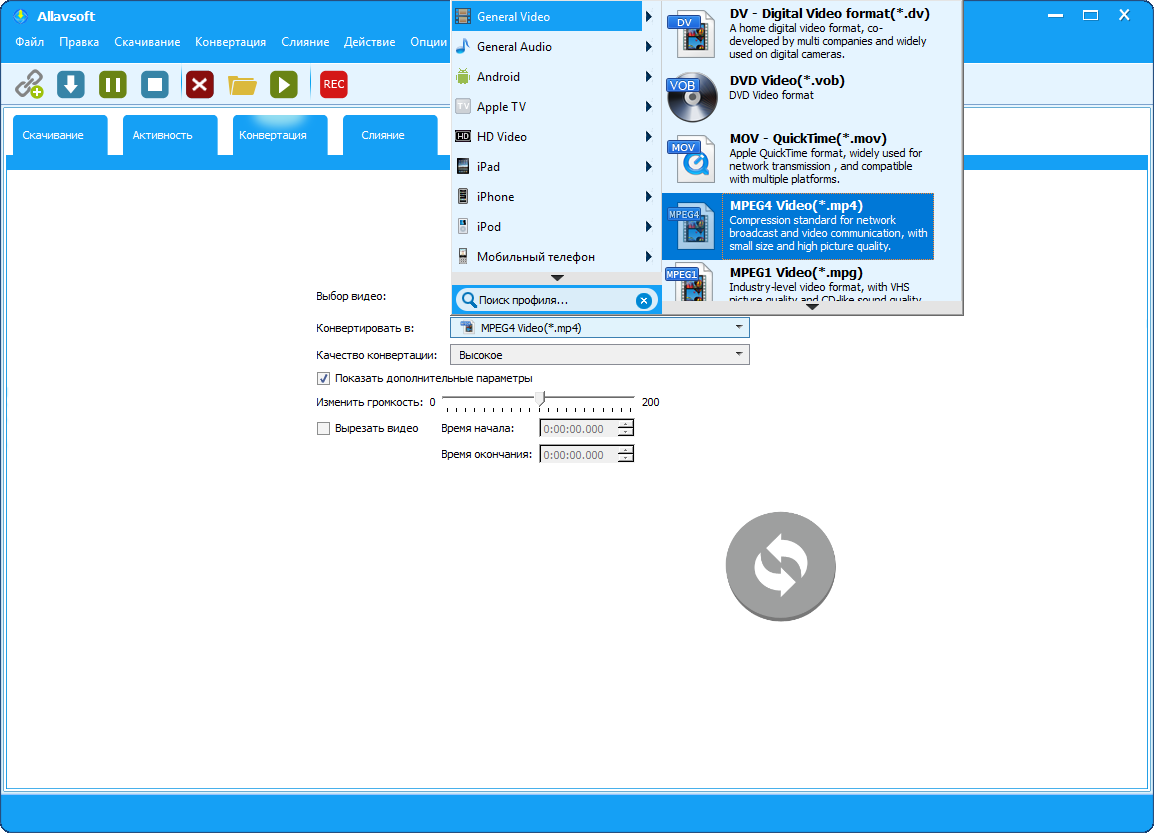Pause downloads with the green pause icon
This screenshot has width=1154, height=833.
[113, 85]
